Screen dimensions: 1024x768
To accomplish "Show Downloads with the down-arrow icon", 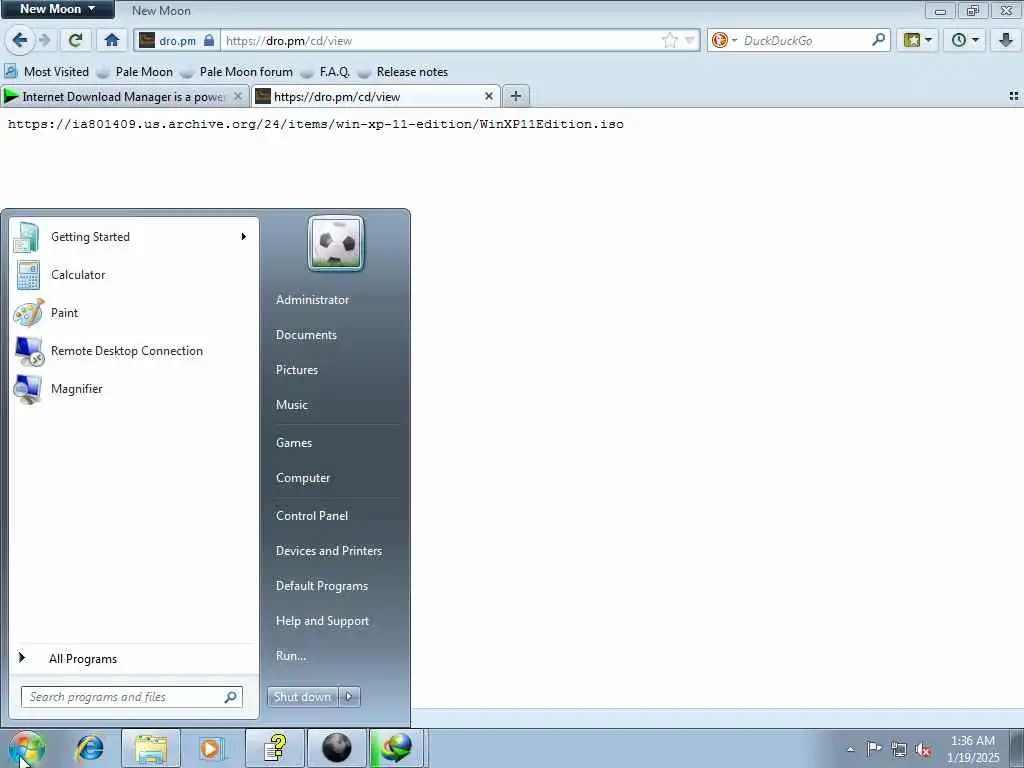I will point(1006,40).
